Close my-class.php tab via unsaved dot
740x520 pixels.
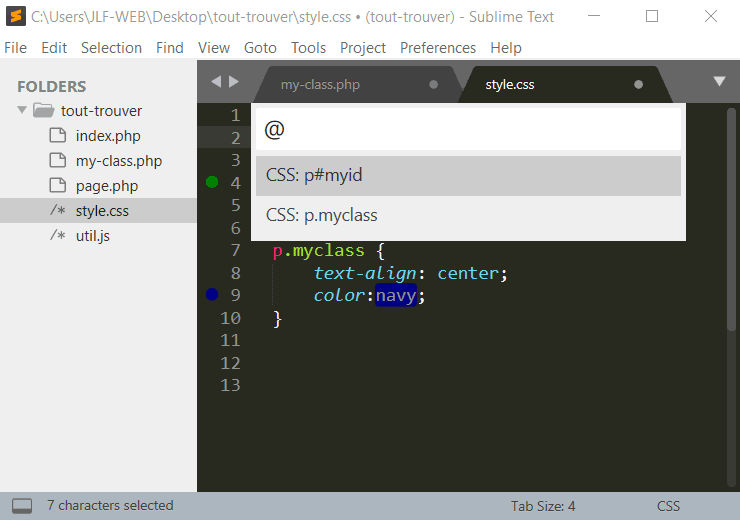(433, 84)
